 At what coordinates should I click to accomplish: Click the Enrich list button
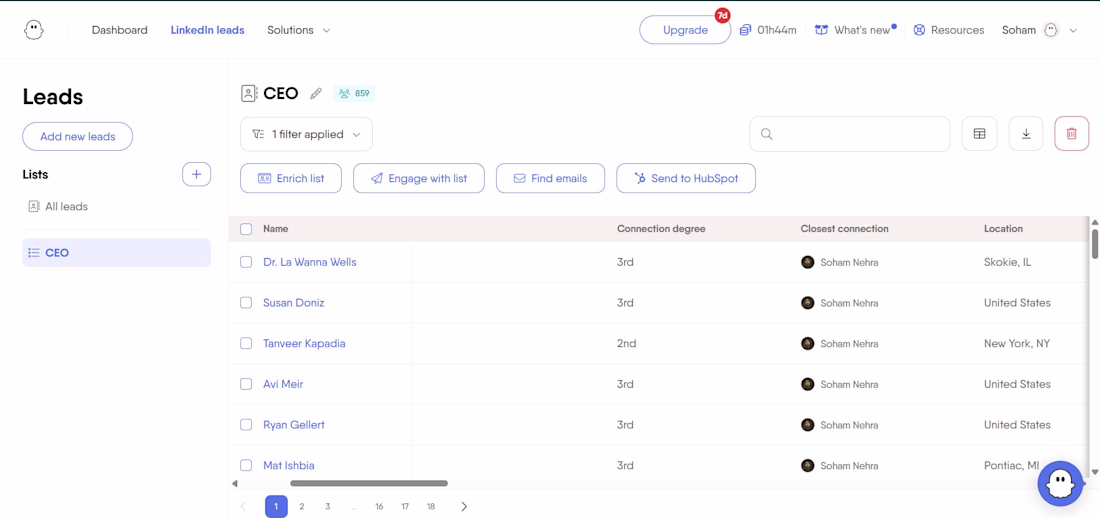point(291,178)
